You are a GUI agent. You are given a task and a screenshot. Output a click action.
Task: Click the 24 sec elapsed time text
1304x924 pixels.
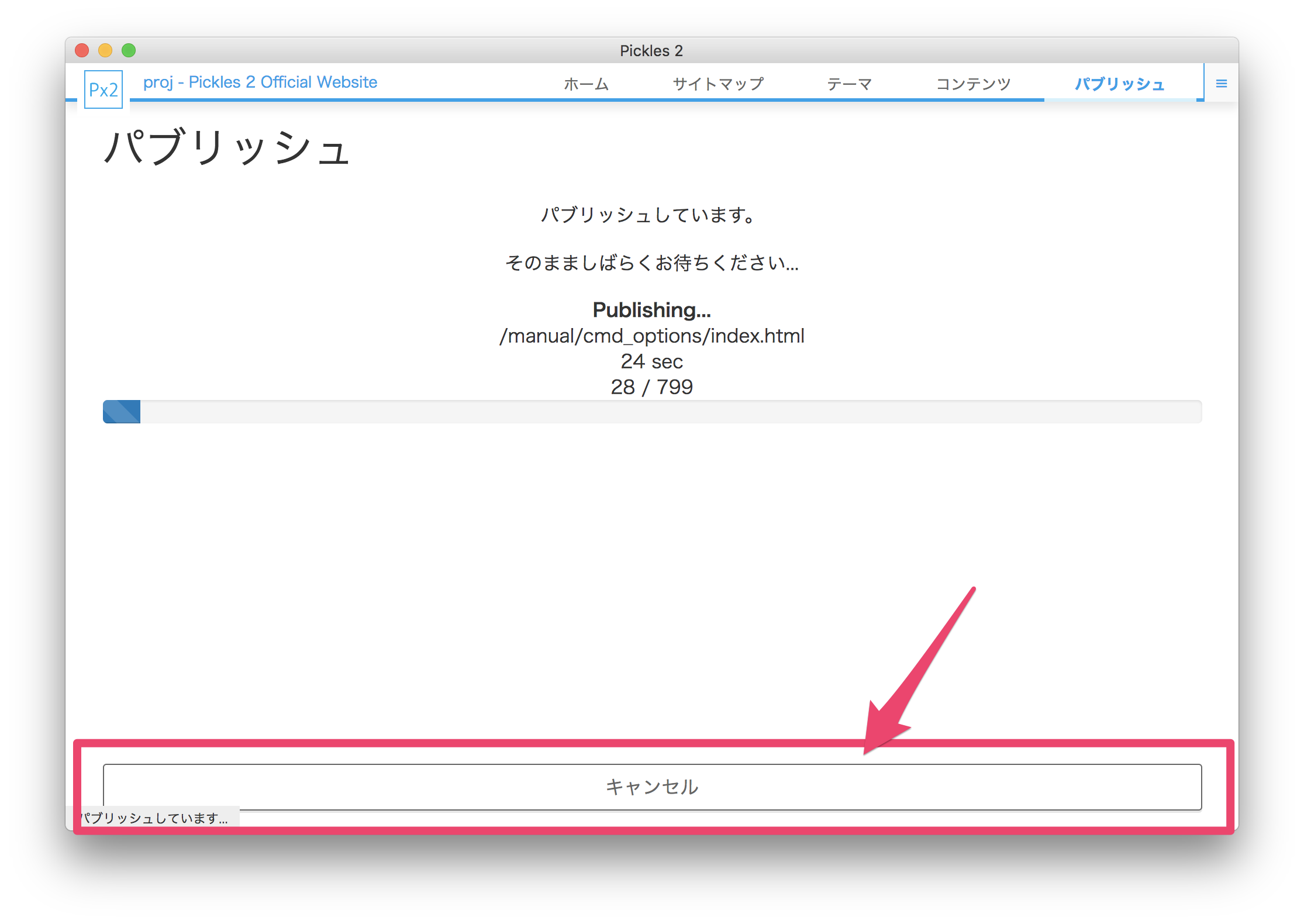[651, 361]
